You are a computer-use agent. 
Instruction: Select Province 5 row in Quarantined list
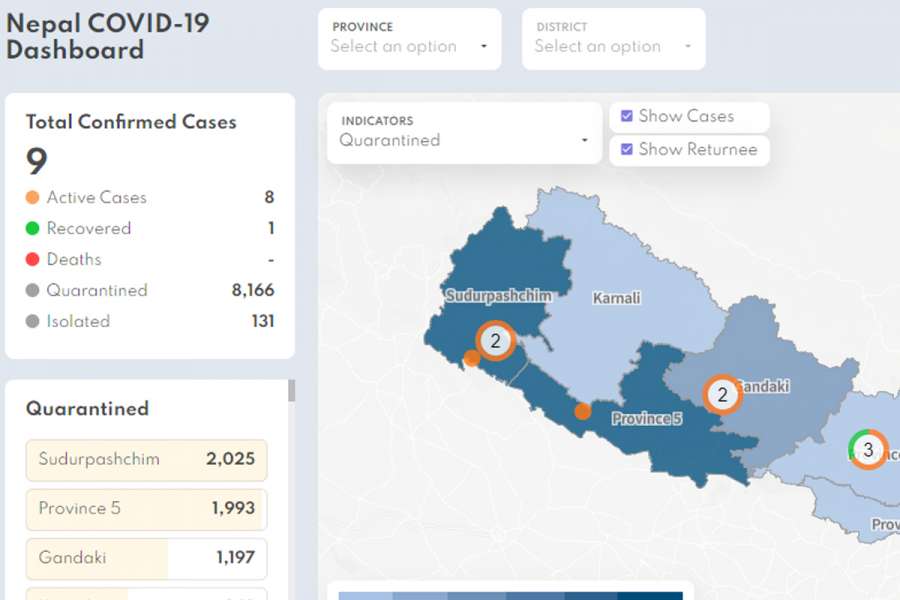click(146, 509)
